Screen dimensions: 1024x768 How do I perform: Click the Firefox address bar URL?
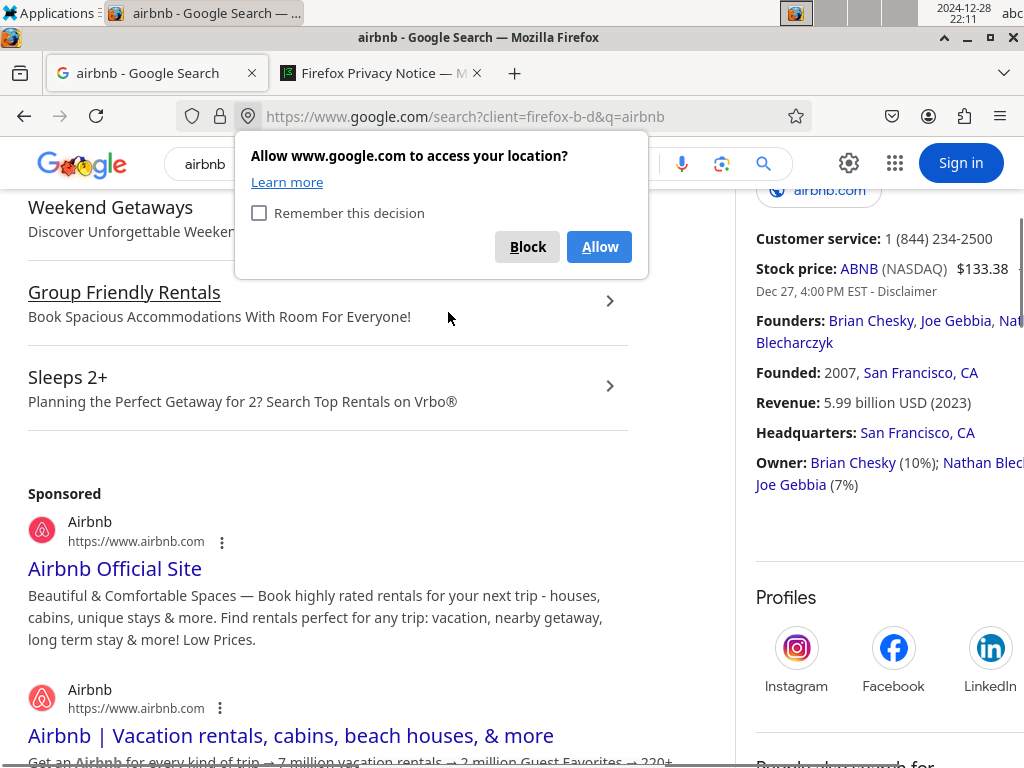point(465,117)
